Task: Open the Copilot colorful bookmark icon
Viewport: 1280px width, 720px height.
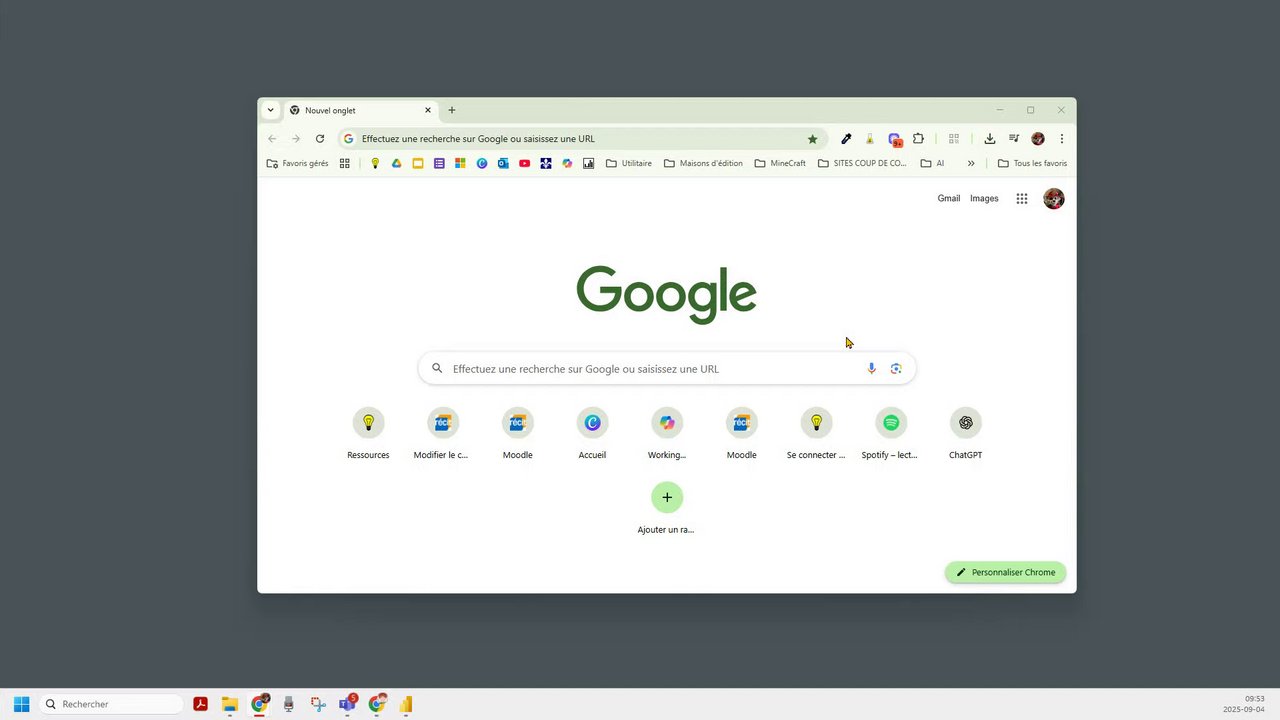Action: tap(567, 163)
